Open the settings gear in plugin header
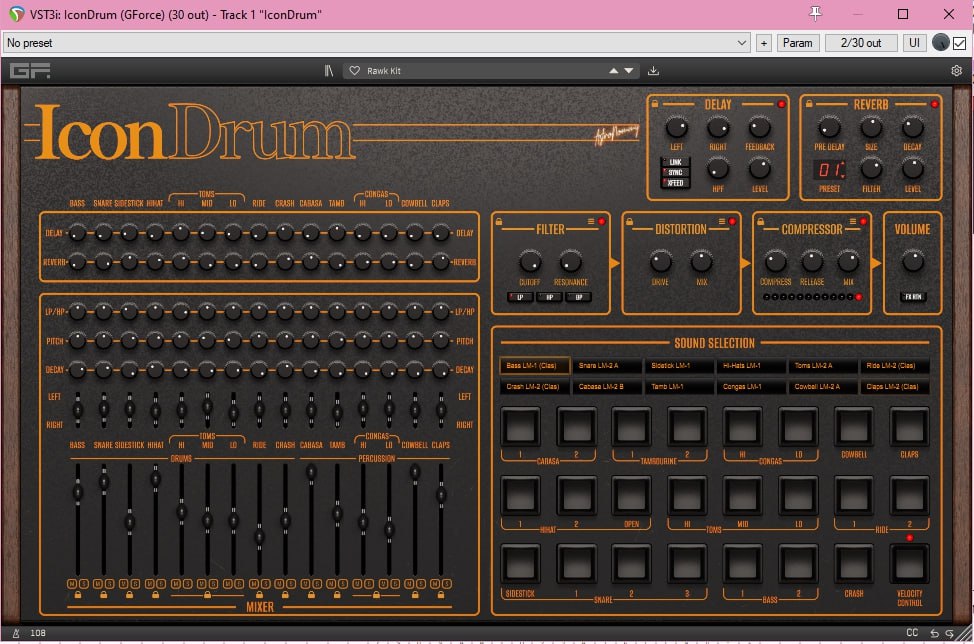The image size is (974, 644). 956,71
